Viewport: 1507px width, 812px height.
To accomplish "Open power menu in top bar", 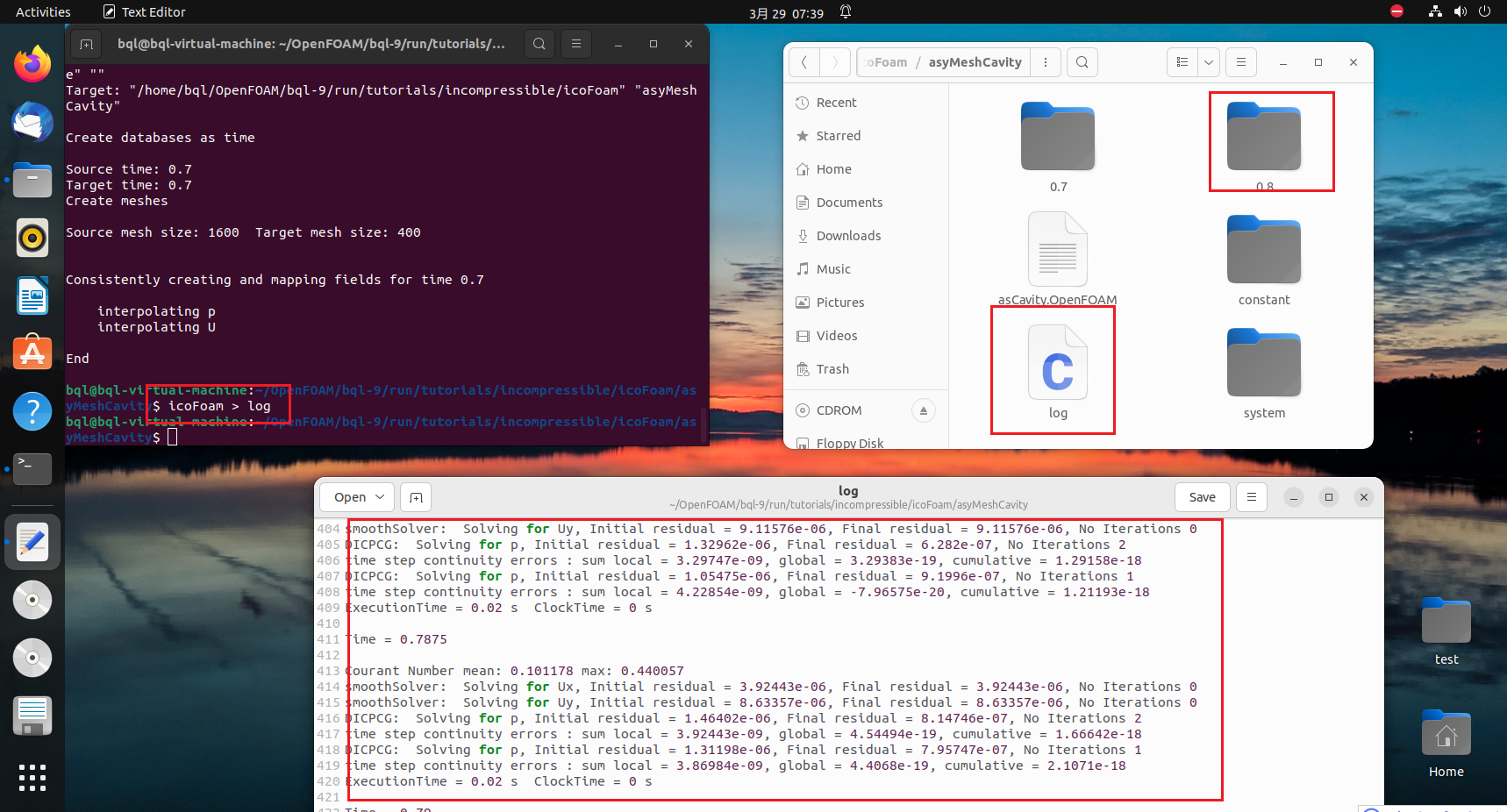I will tap(1484, 11).
